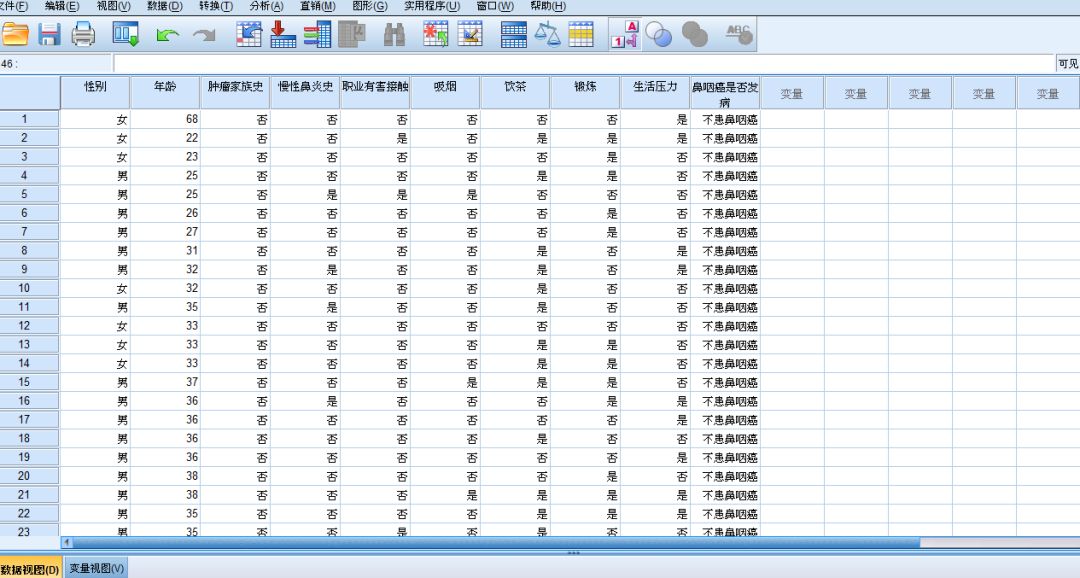Select the 职业有害接触 column header
This screenshot has height=578, width=1080.
click(x=375, y=92)
